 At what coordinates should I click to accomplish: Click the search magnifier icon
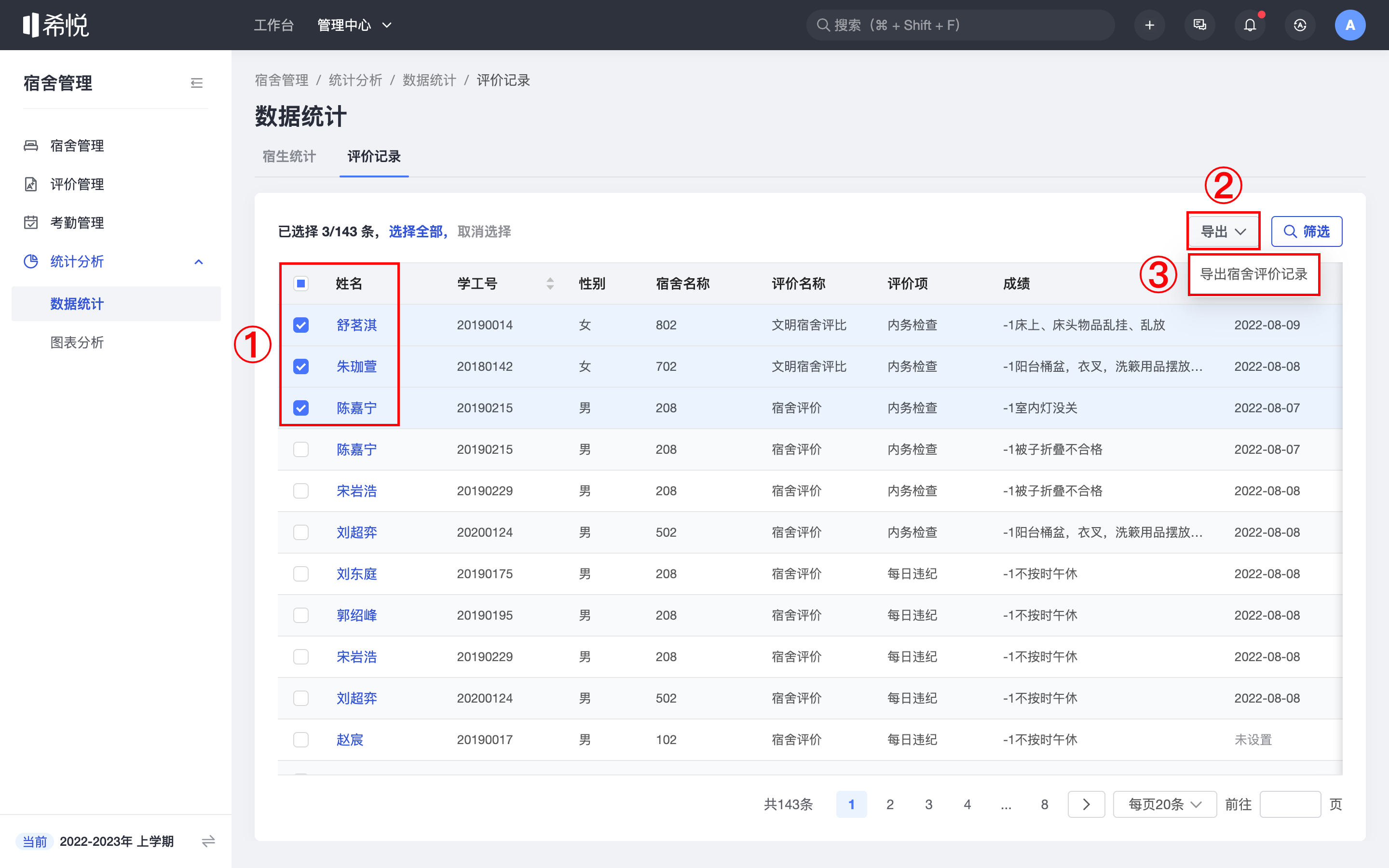[x=822, y=25]
